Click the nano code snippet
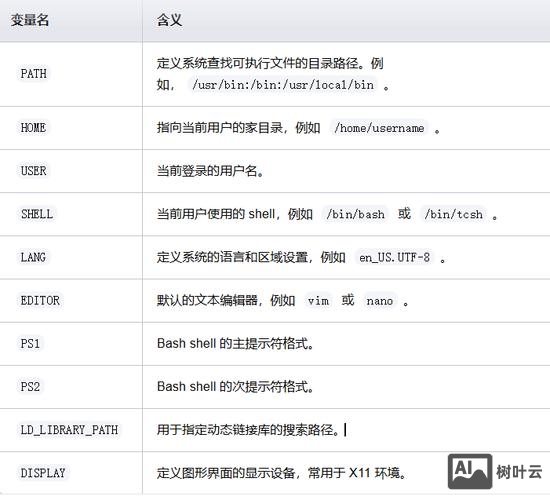 coord(380,301)
